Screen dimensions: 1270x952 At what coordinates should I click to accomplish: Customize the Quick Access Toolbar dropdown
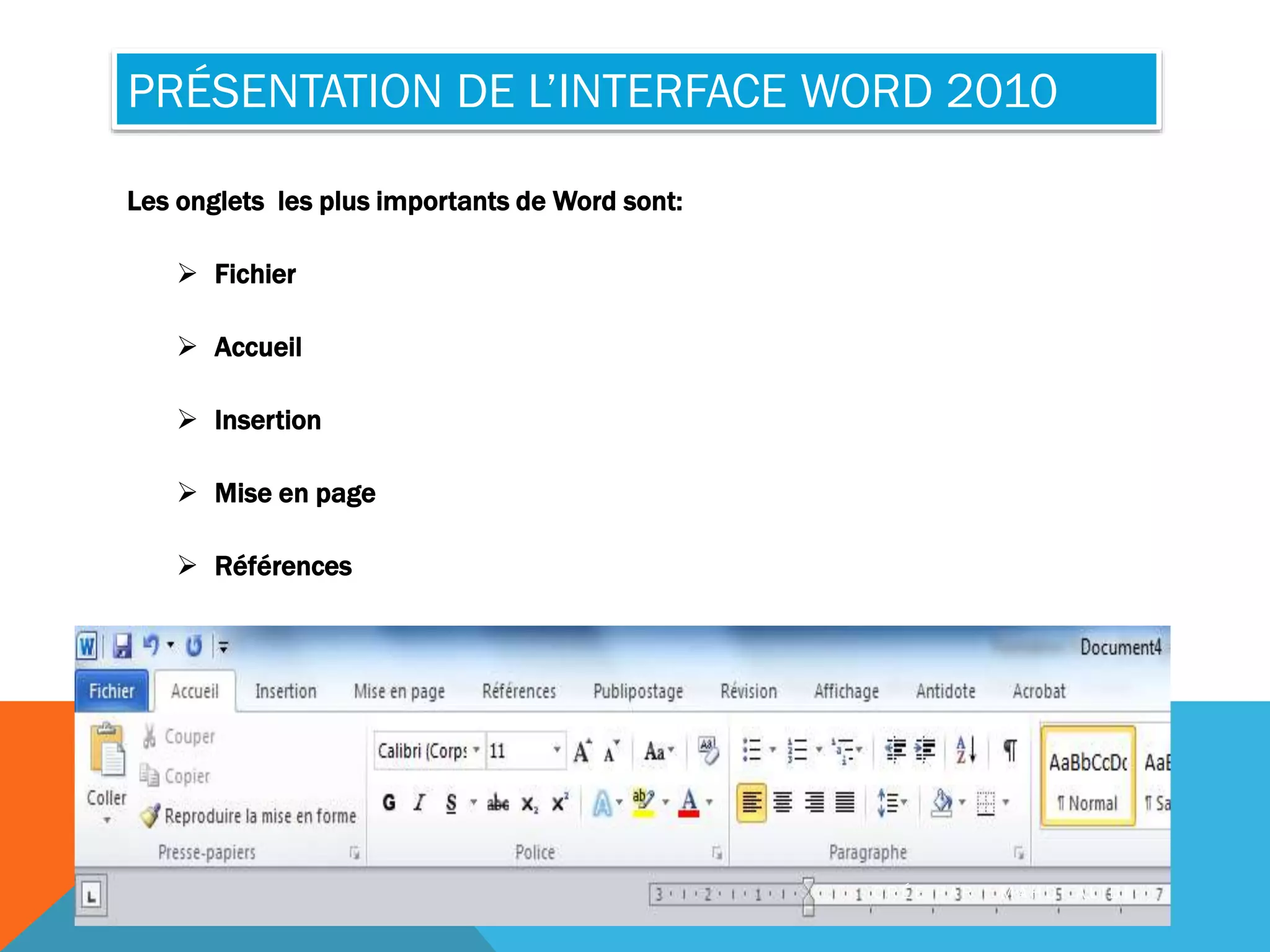223,647
